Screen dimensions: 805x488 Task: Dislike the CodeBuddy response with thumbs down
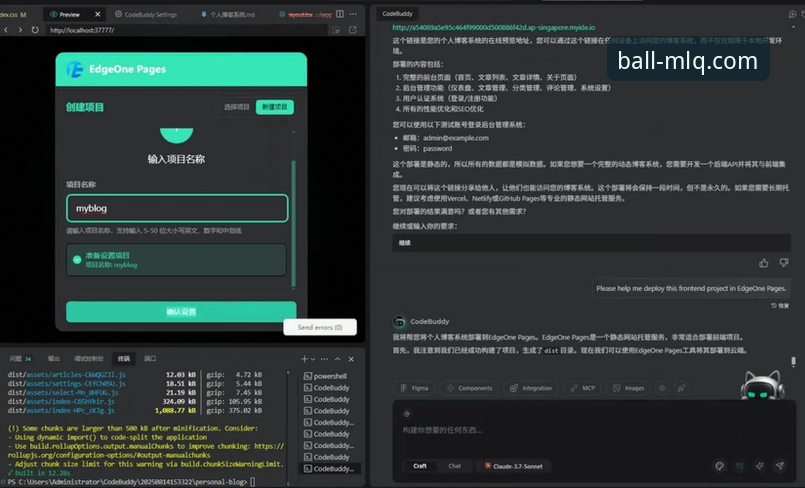coord(784,263)
